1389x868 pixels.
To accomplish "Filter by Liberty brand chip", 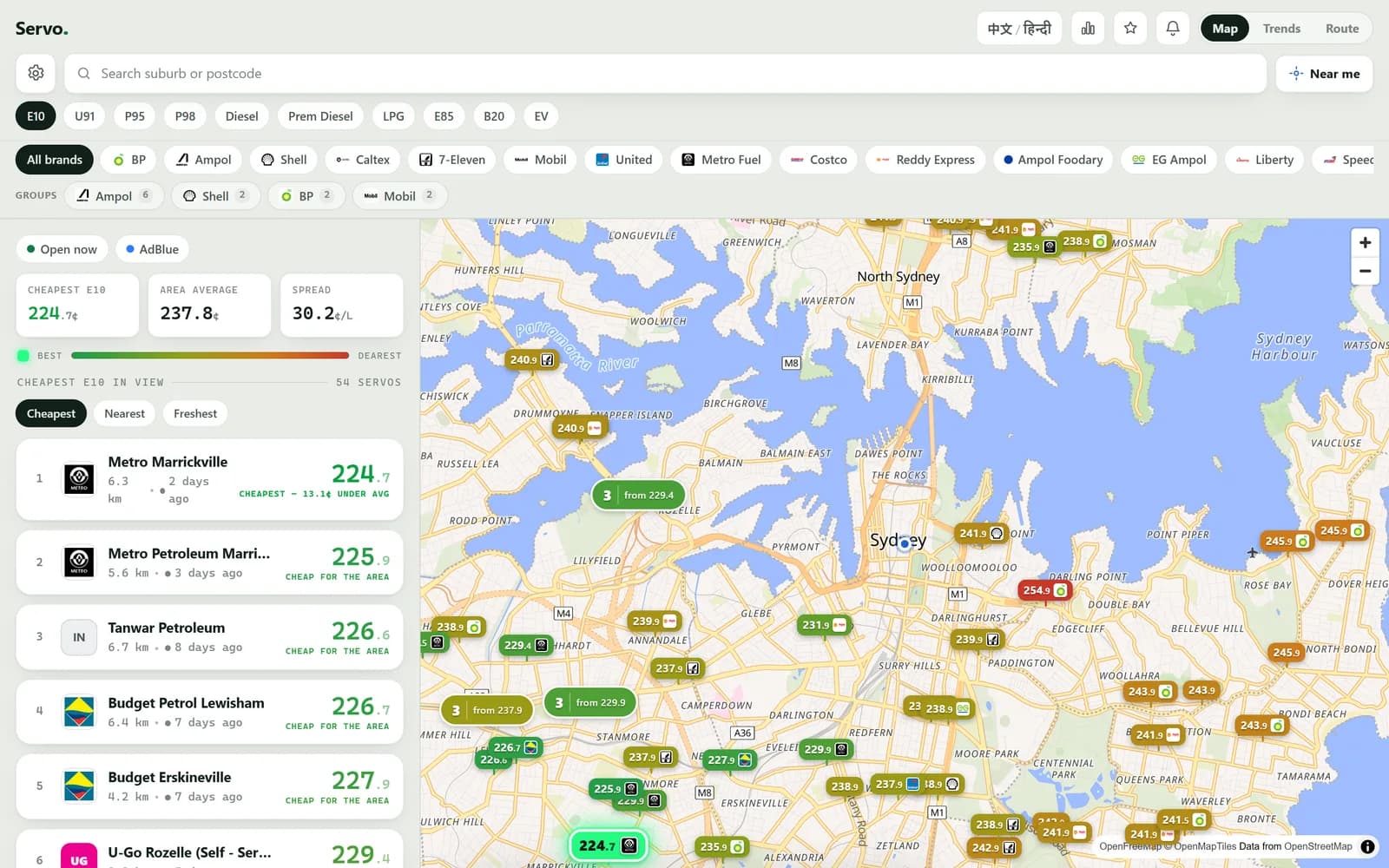I will 1265,160.
